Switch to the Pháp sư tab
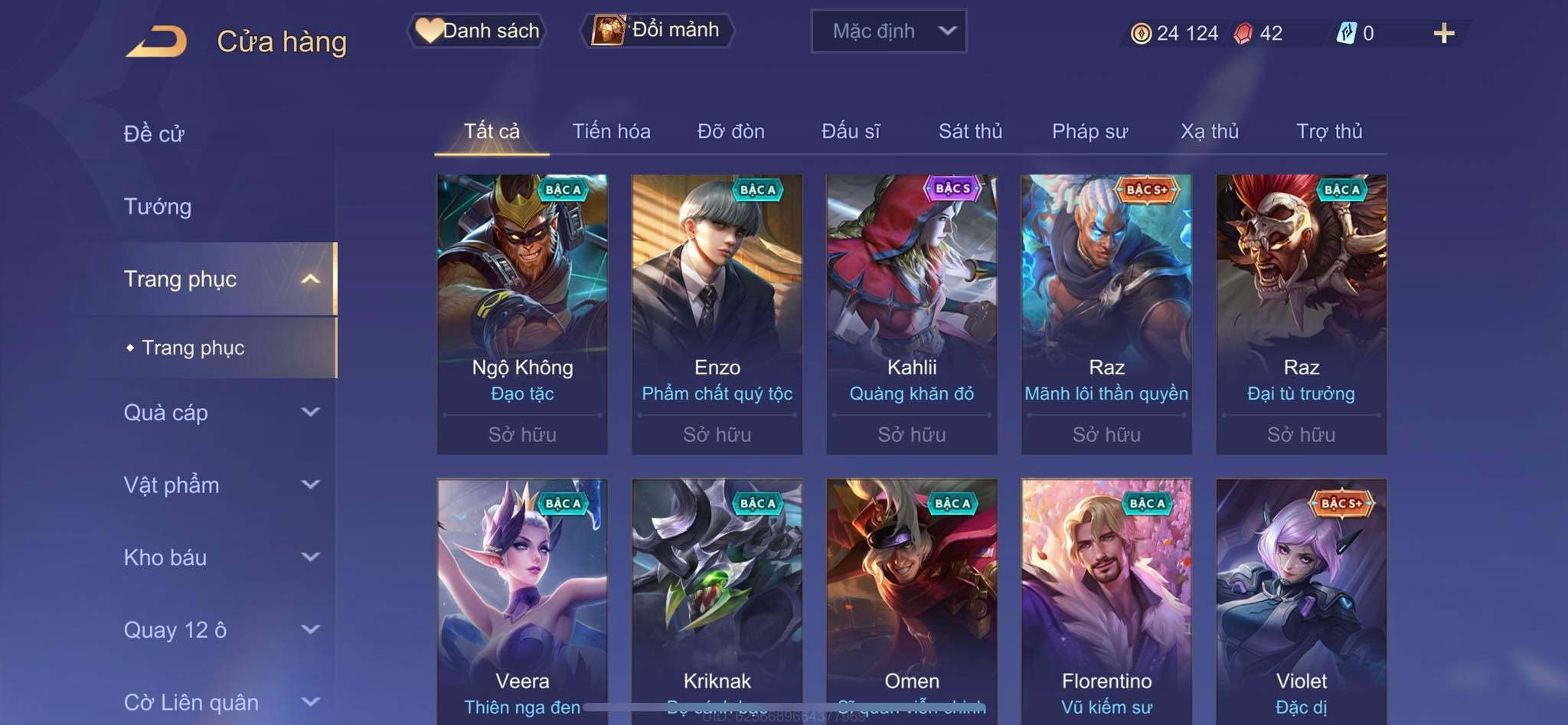 tap(1089, 132)
